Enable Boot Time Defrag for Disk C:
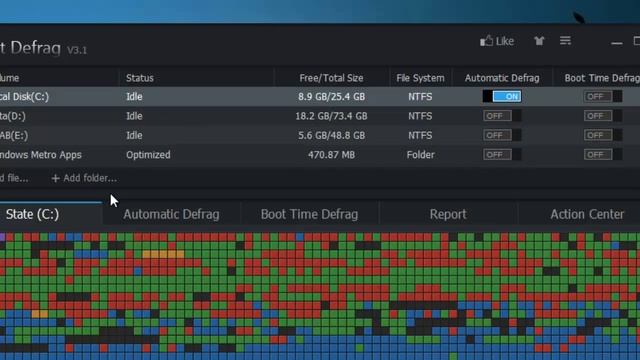 pyautogui.click(x=603, y=97)
